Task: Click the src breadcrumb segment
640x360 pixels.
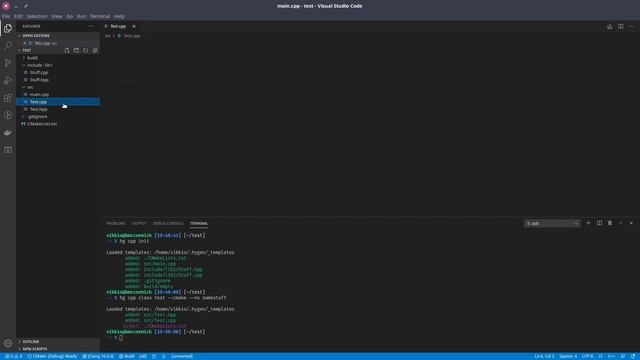Action: [x=107, y=36]
